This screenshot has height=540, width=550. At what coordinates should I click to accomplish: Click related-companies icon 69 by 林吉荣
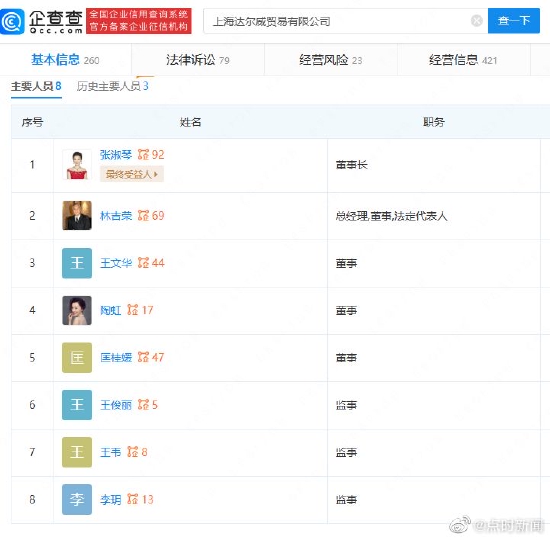[x=151, y=215]
